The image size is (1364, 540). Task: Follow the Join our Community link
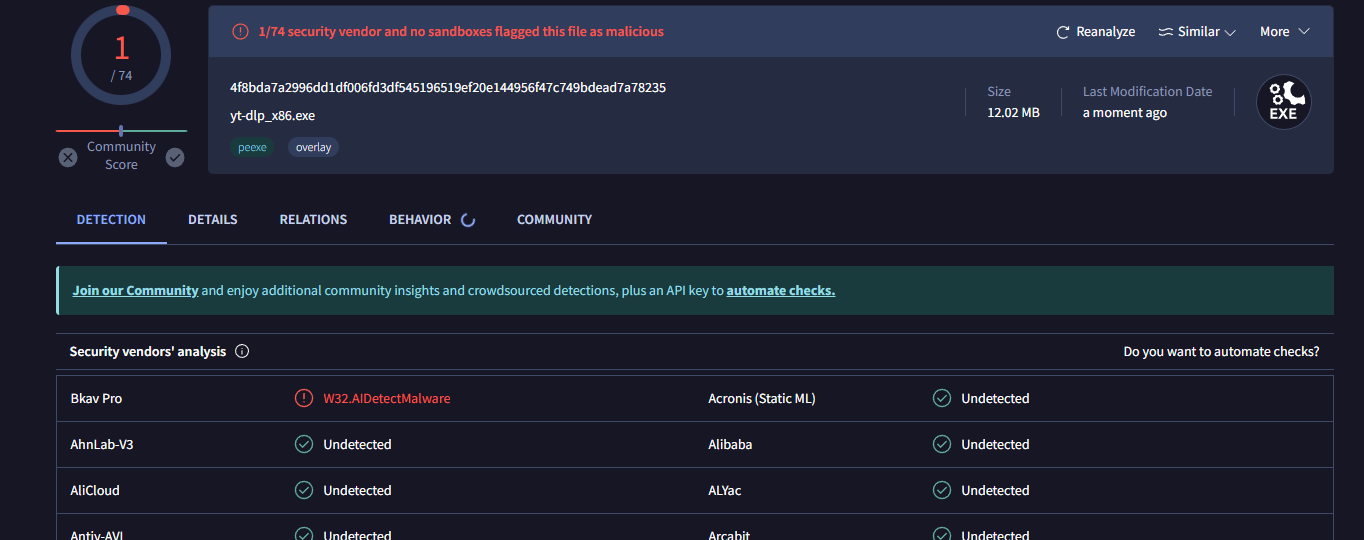coord(135,291)
